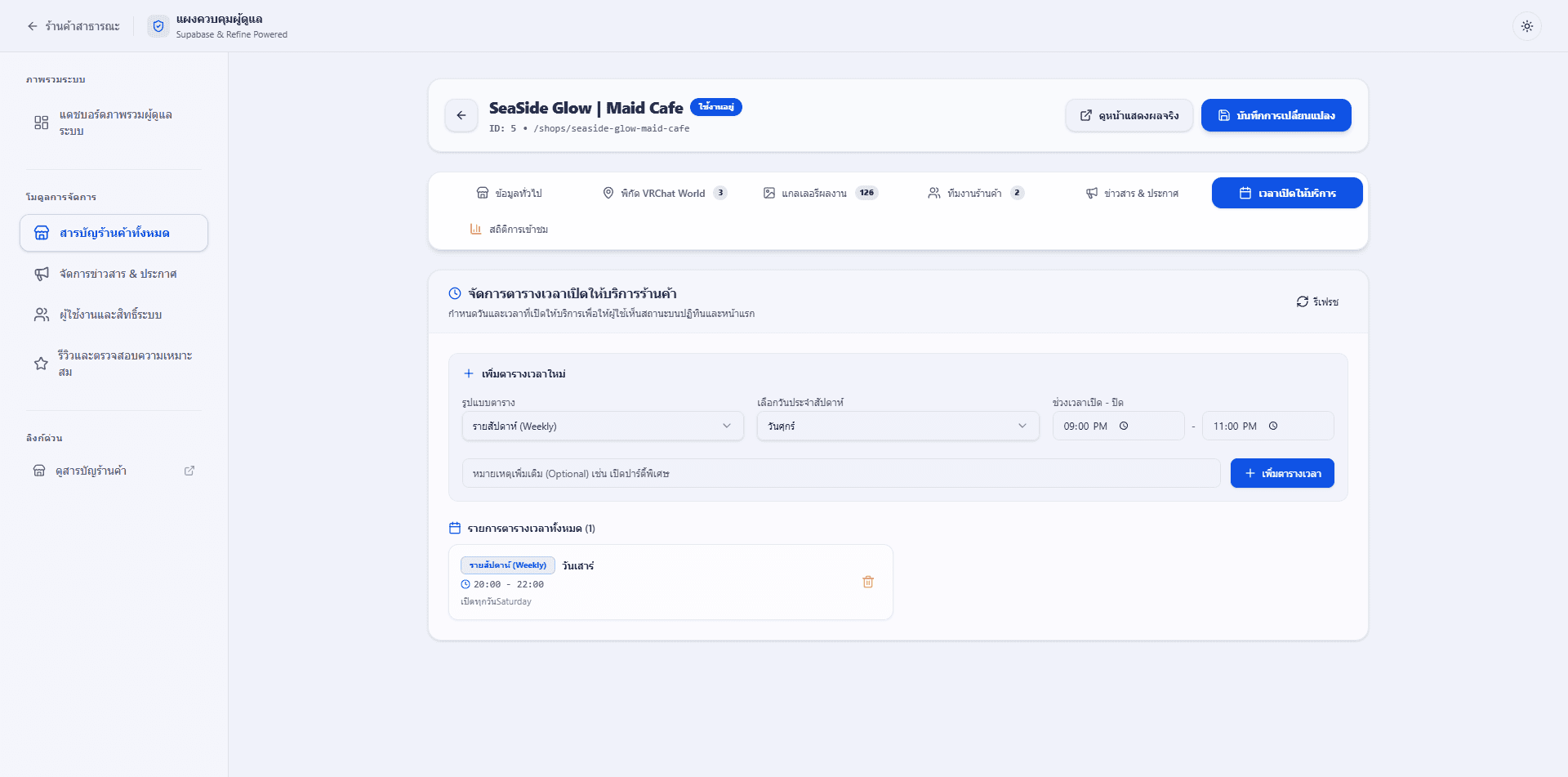Go back to ร้านค้าสาธารณะ public store link
This screenshot has width=1568, height=777.
tap(73, 26)
